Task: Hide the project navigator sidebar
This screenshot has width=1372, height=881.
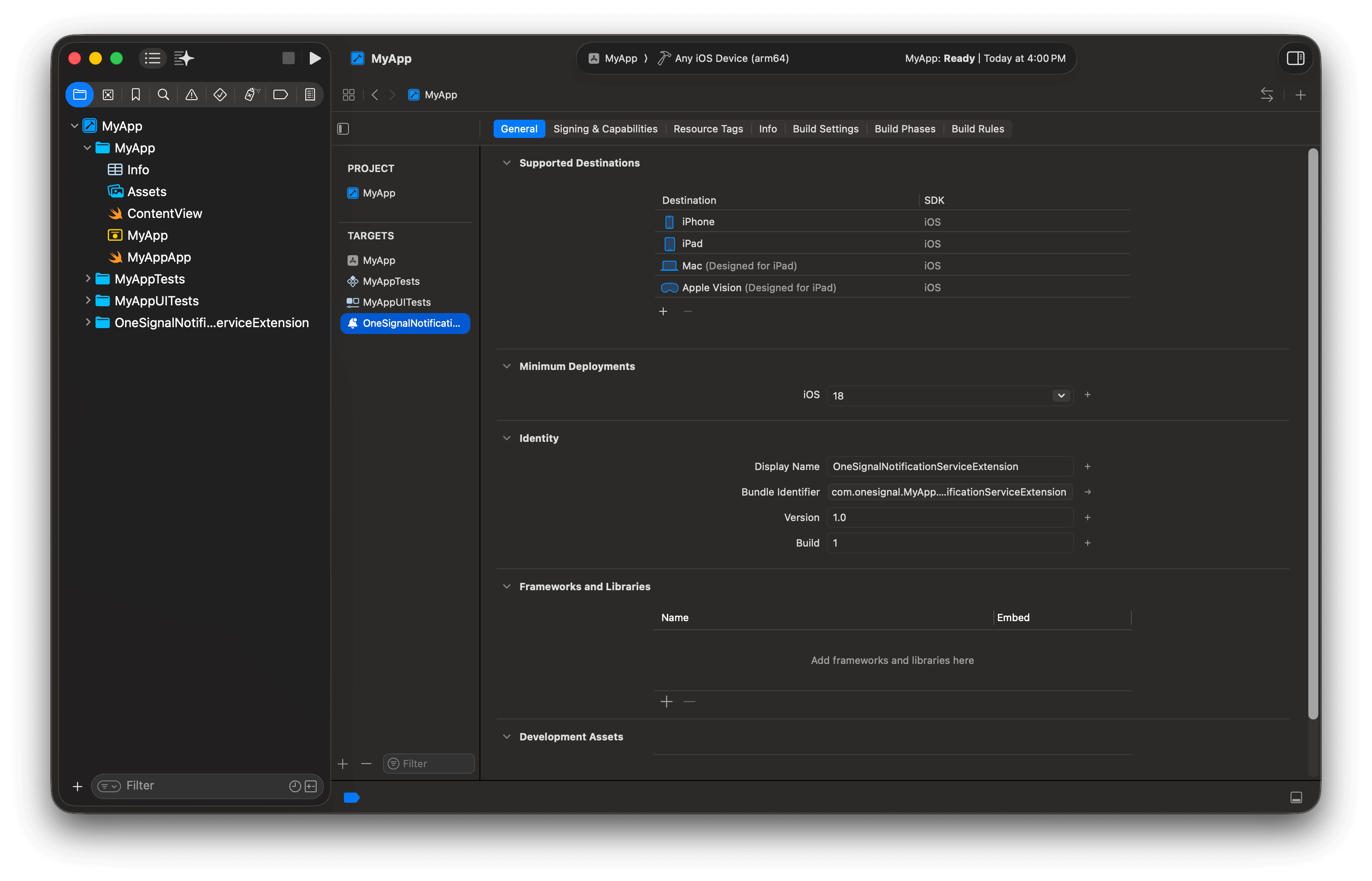Action: pos(152,58)
